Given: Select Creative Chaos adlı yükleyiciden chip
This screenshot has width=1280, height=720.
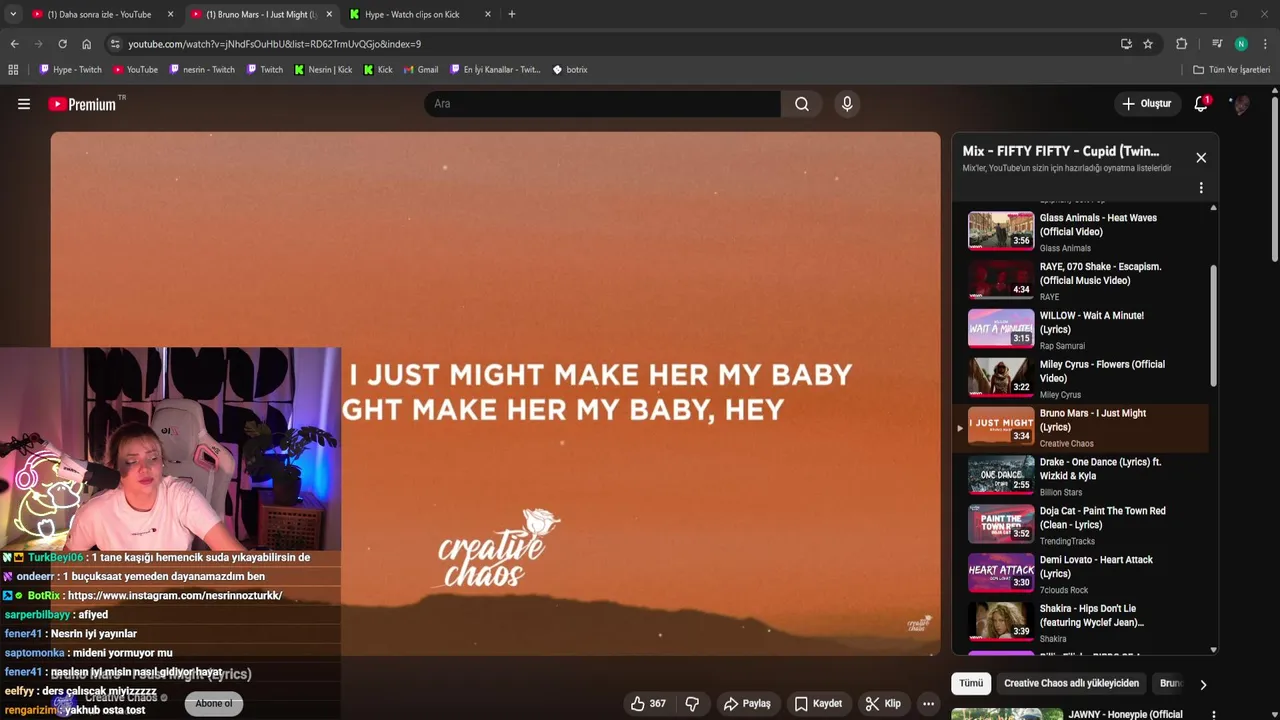Looking at the screenshot, I should click(x=1071, y=684).
